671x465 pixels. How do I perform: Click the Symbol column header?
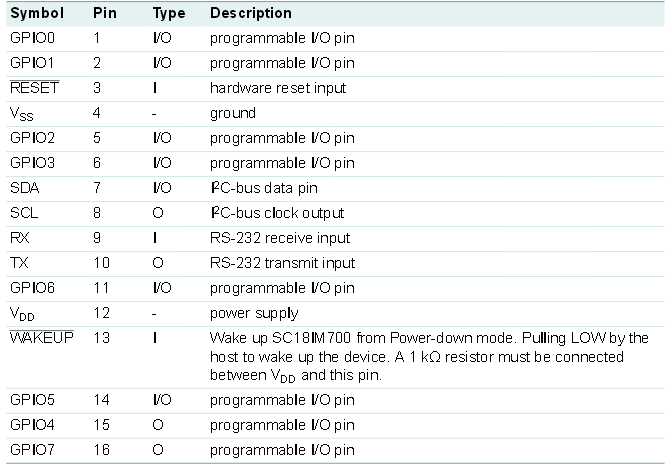(37, 14)
